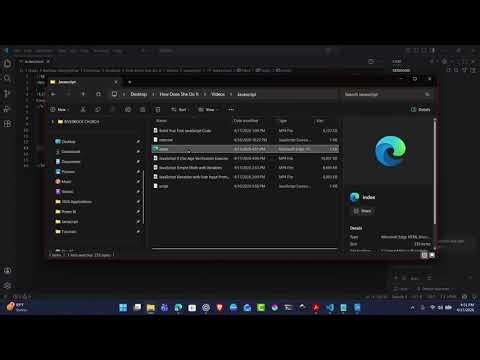Select the script JavaScript source file

click(x=245, y=186)
